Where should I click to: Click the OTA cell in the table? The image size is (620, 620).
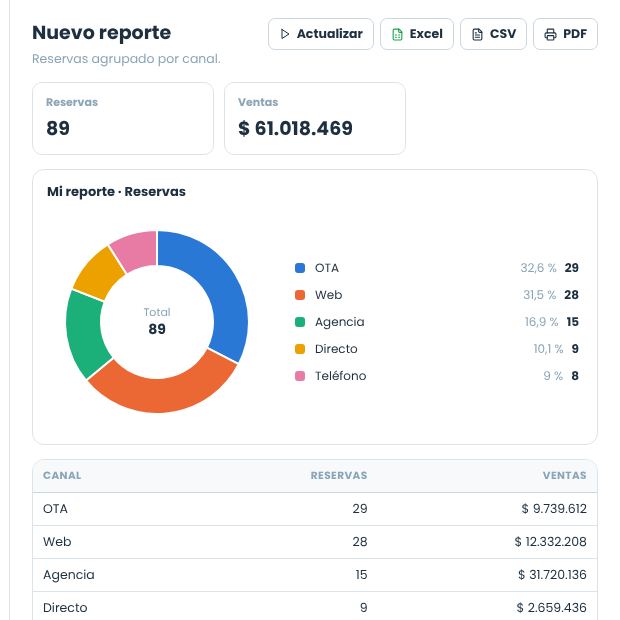[55, 508]
